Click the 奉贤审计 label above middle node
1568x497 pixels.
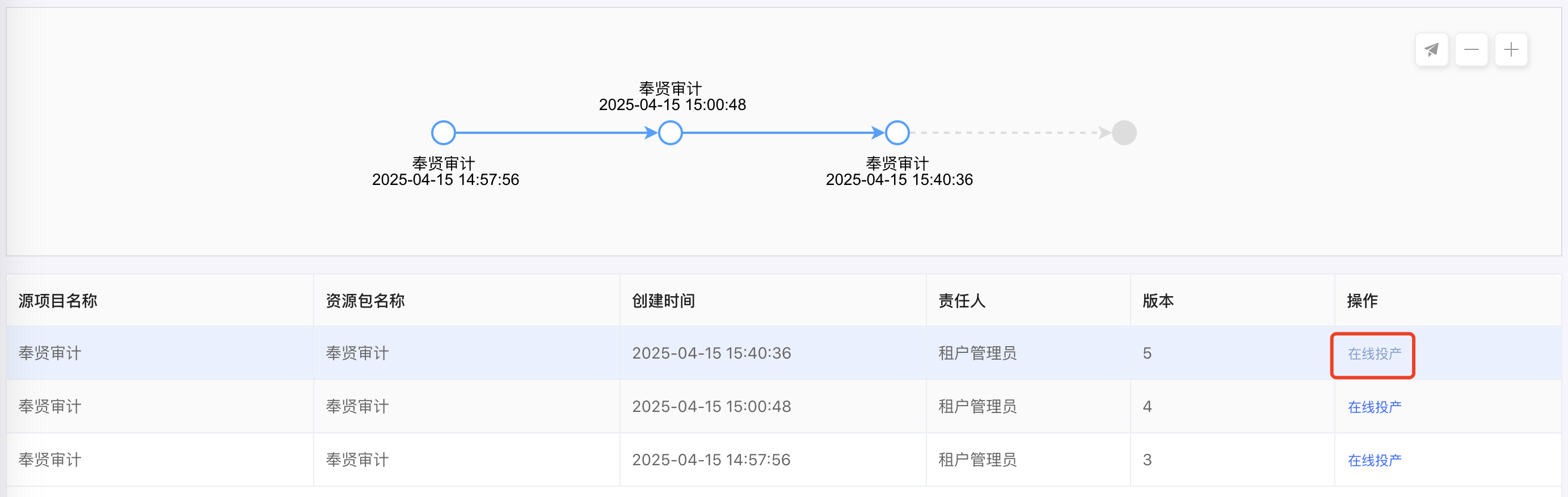coord(670,89)
